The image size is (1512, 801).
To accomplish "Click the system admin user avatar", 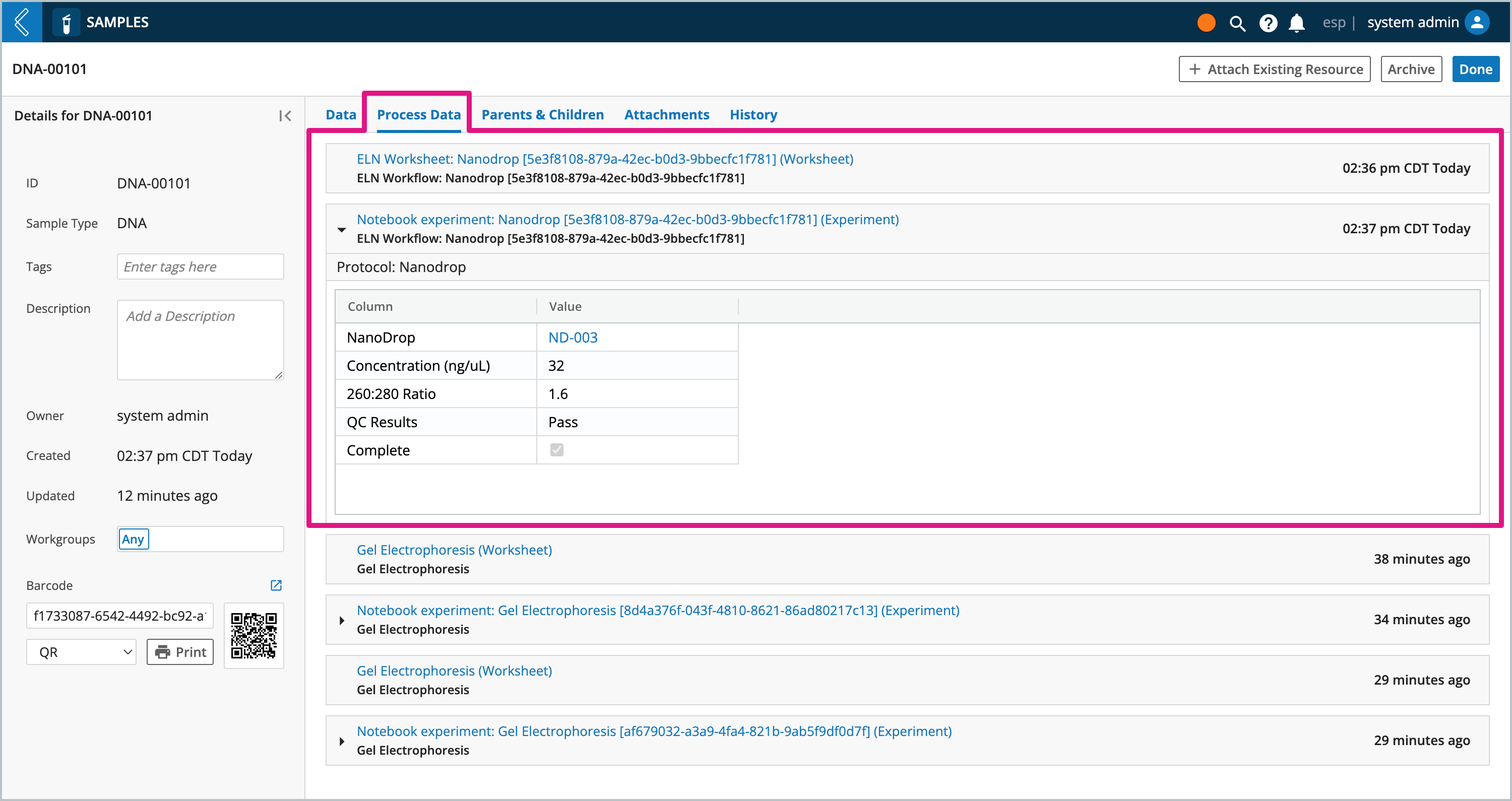I will pyautogui.click(x=1477, y=22).
